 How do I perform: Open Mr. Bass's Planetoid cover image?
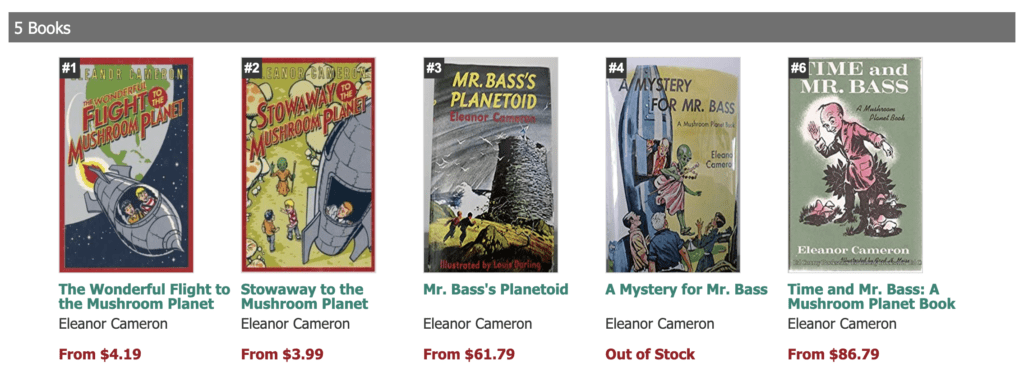click(490, 165)
